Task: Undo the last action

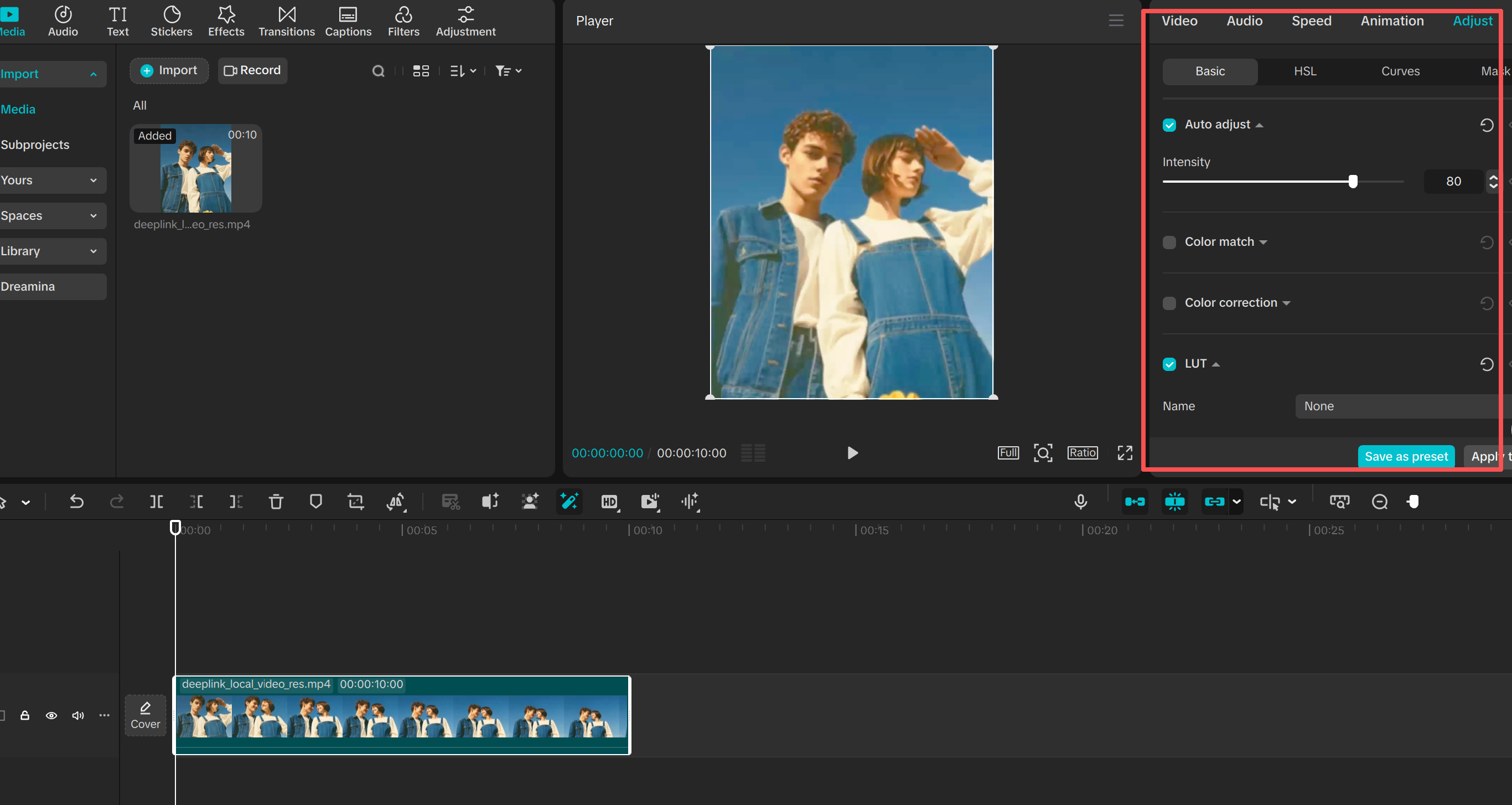Action: point(77,502)
